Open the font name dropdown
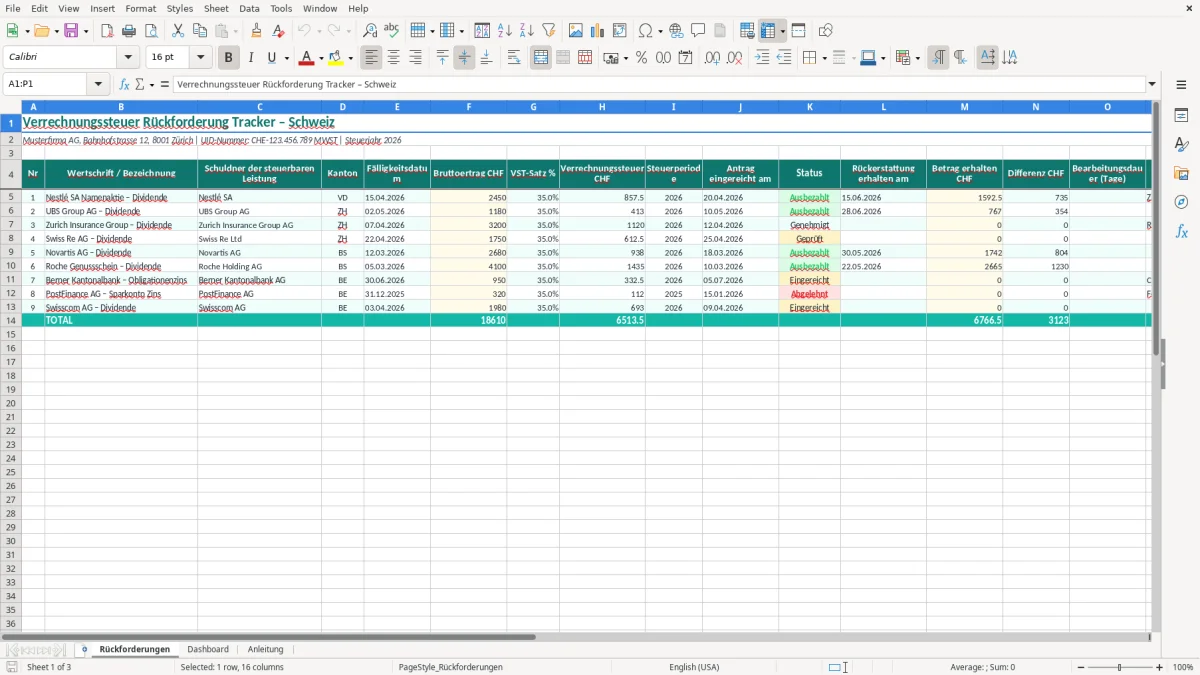Image resolution: width=1200 pixels, height=675 pixels. point(128,58)
